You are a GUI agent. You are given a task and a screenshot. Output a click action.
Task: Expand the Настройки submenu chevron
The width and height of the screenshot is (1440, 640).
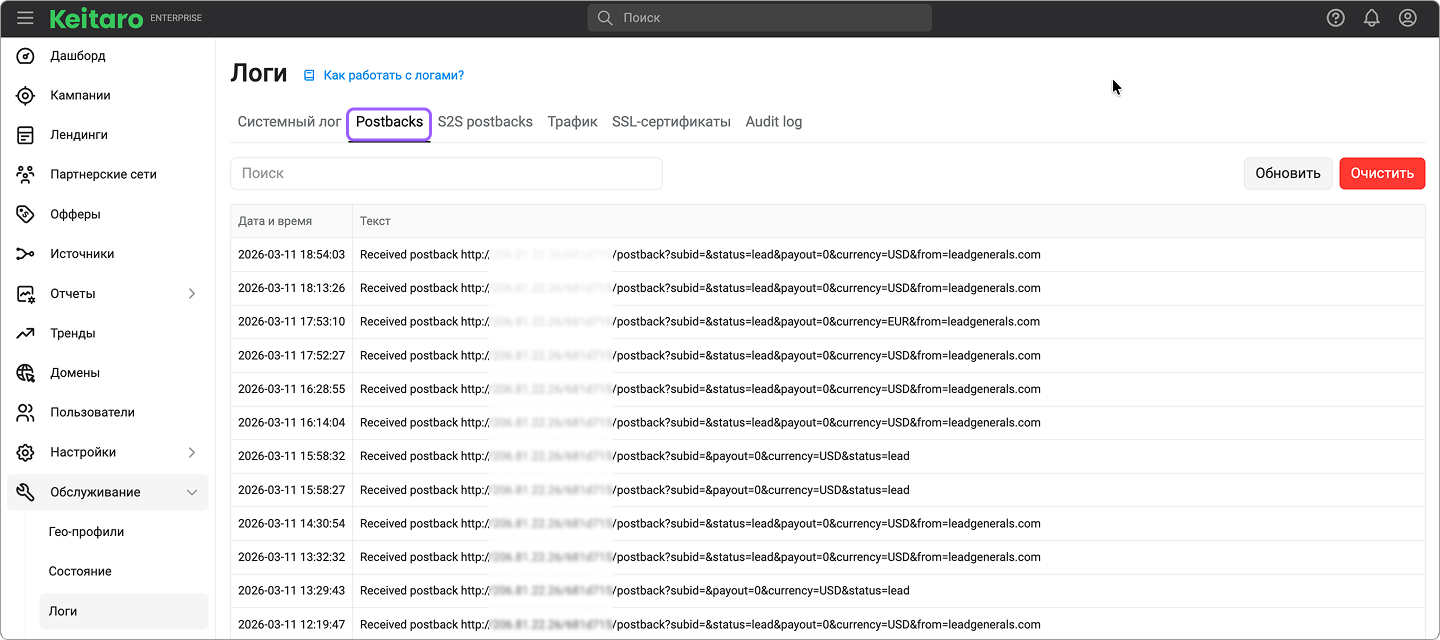pyautogui.click(x=192, y=452)
